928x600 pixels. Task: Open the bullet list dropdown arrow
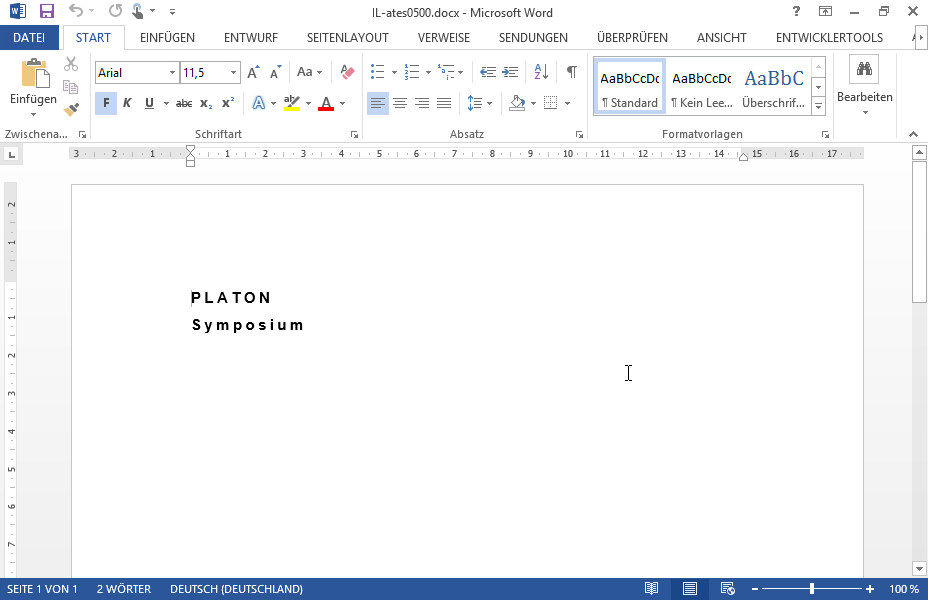[395, 73]
